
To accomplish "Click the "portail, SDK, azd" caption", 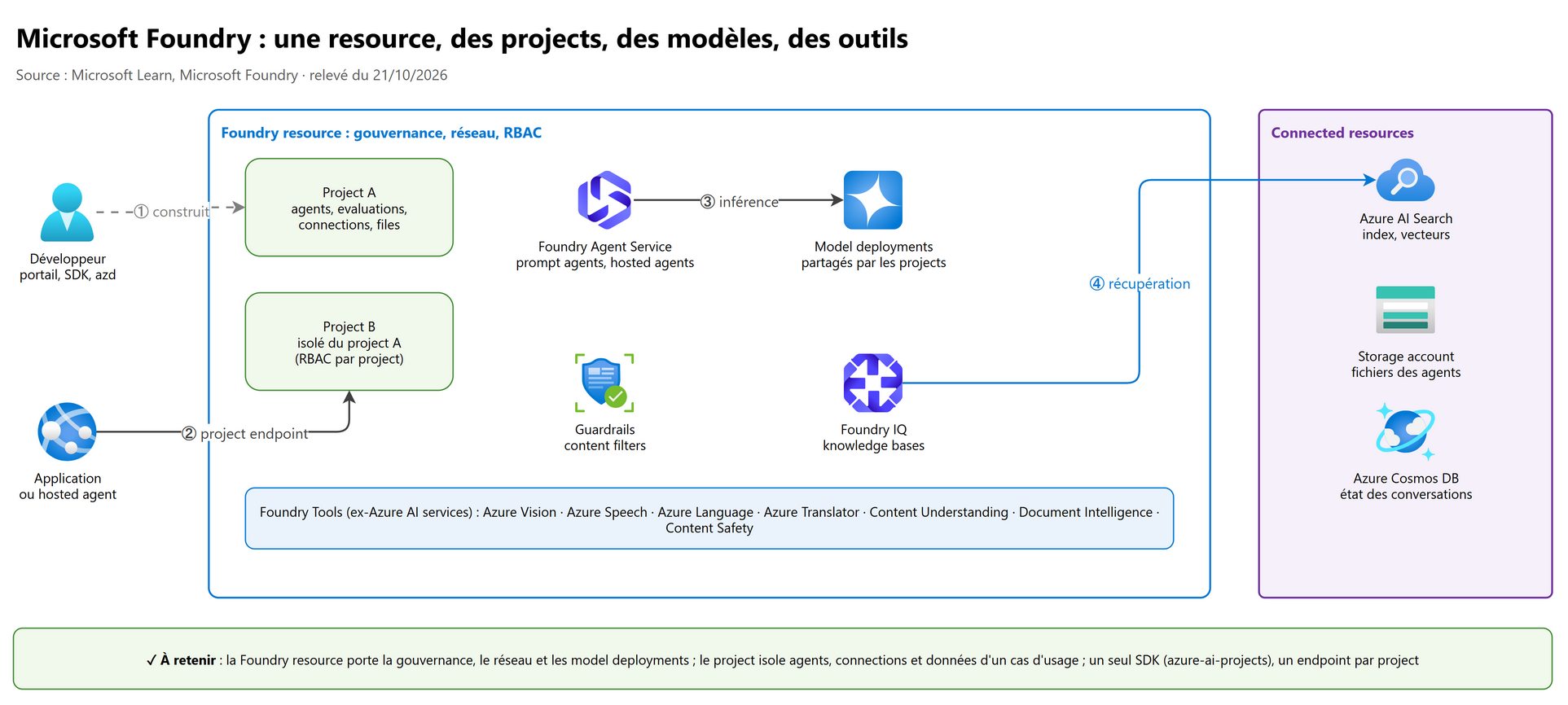I will click(x=68, y=275).
